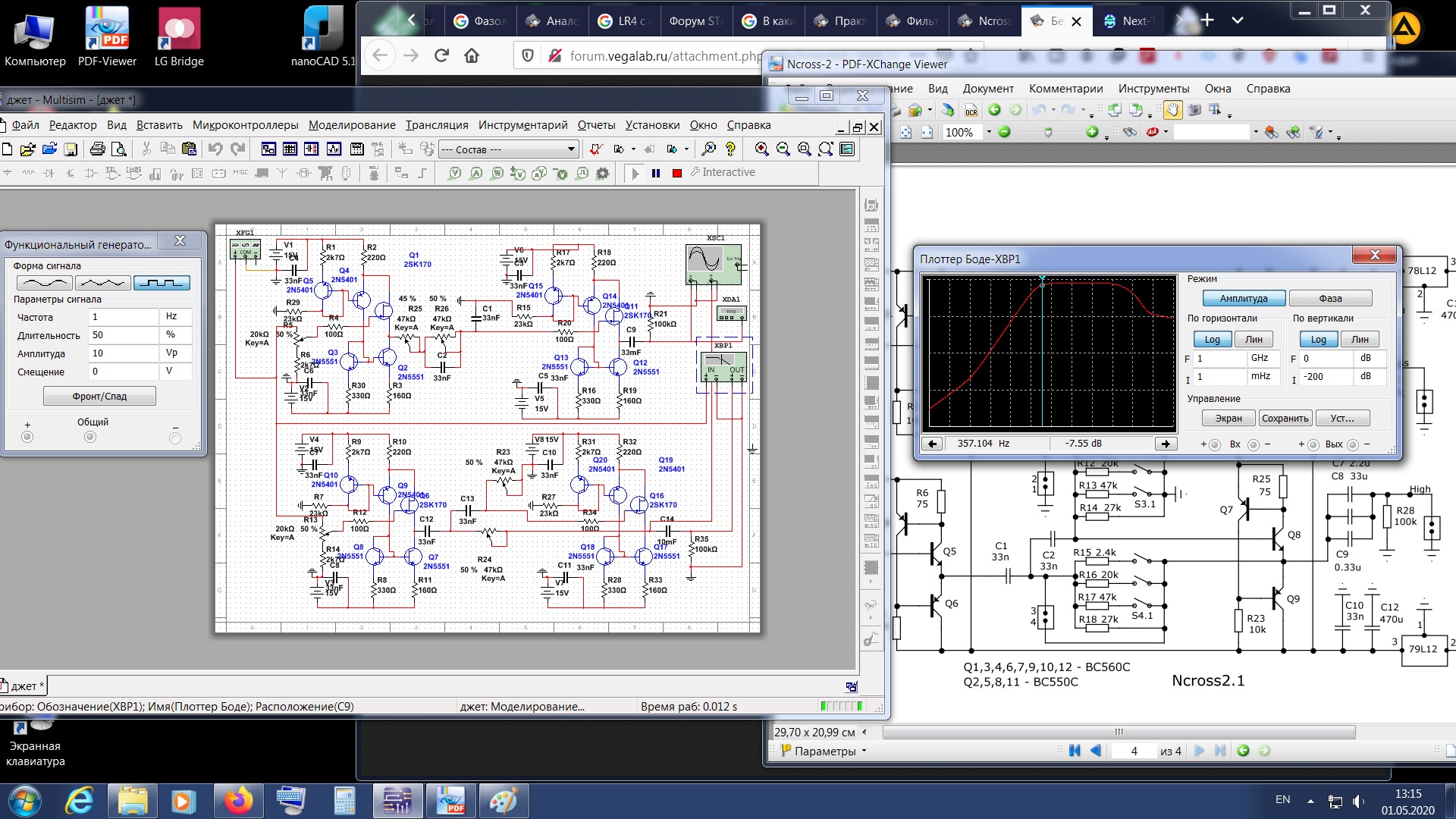Open the V offset unit dropdown

click(176, 371)
